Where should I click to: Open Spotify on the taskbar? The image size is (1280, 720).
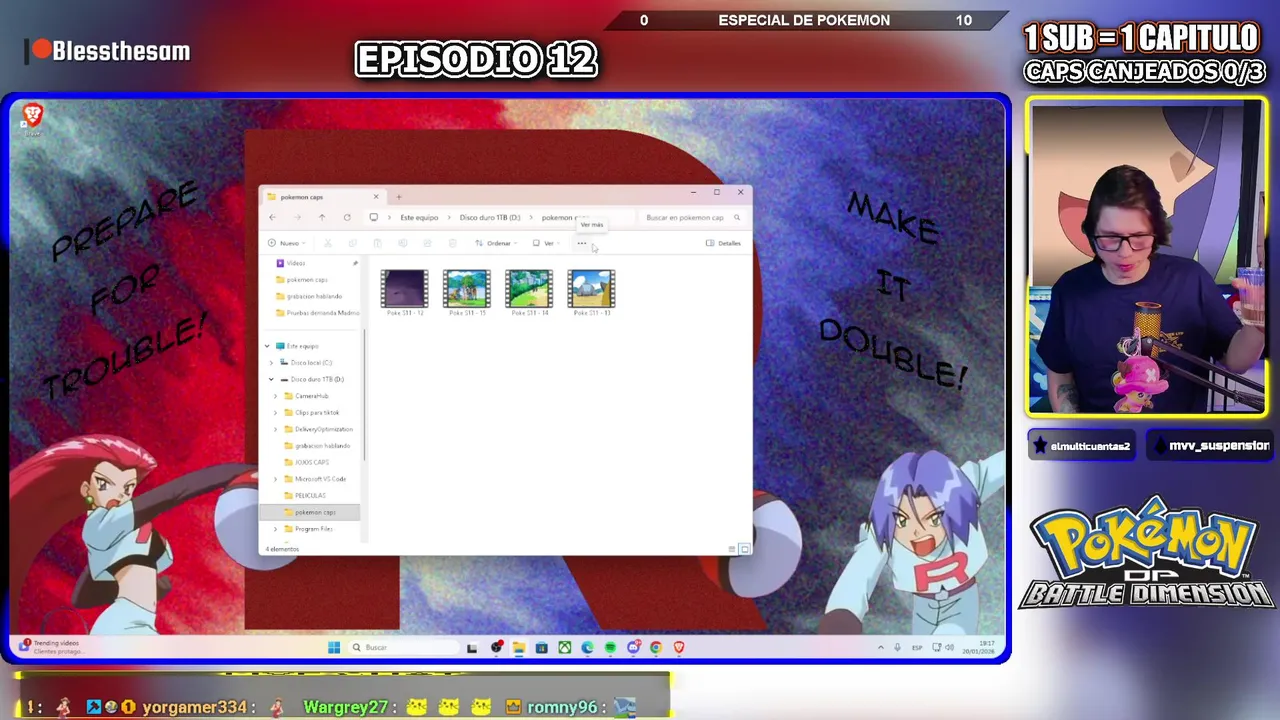click(x=610, y=647)
